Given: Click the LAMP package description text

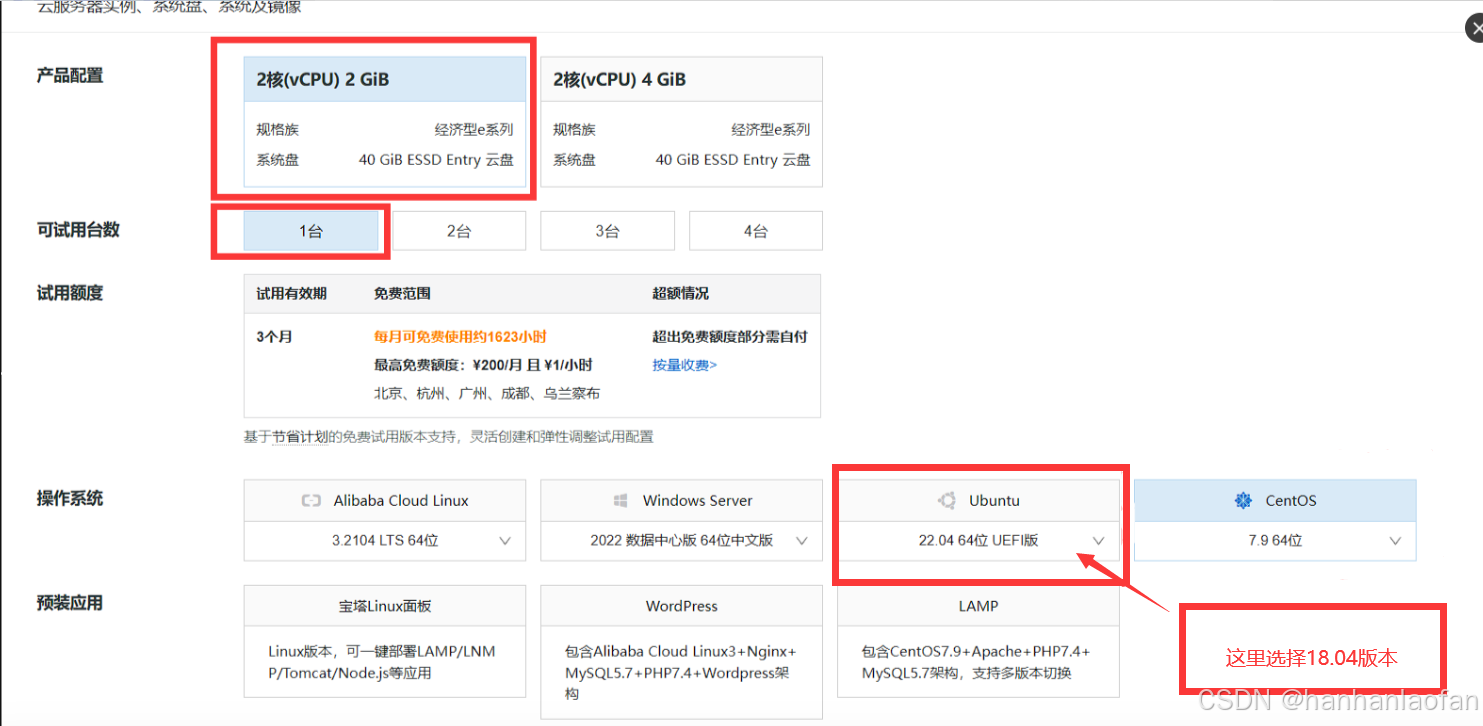Looking at the screenshot, I should click(x=976, y=662).
